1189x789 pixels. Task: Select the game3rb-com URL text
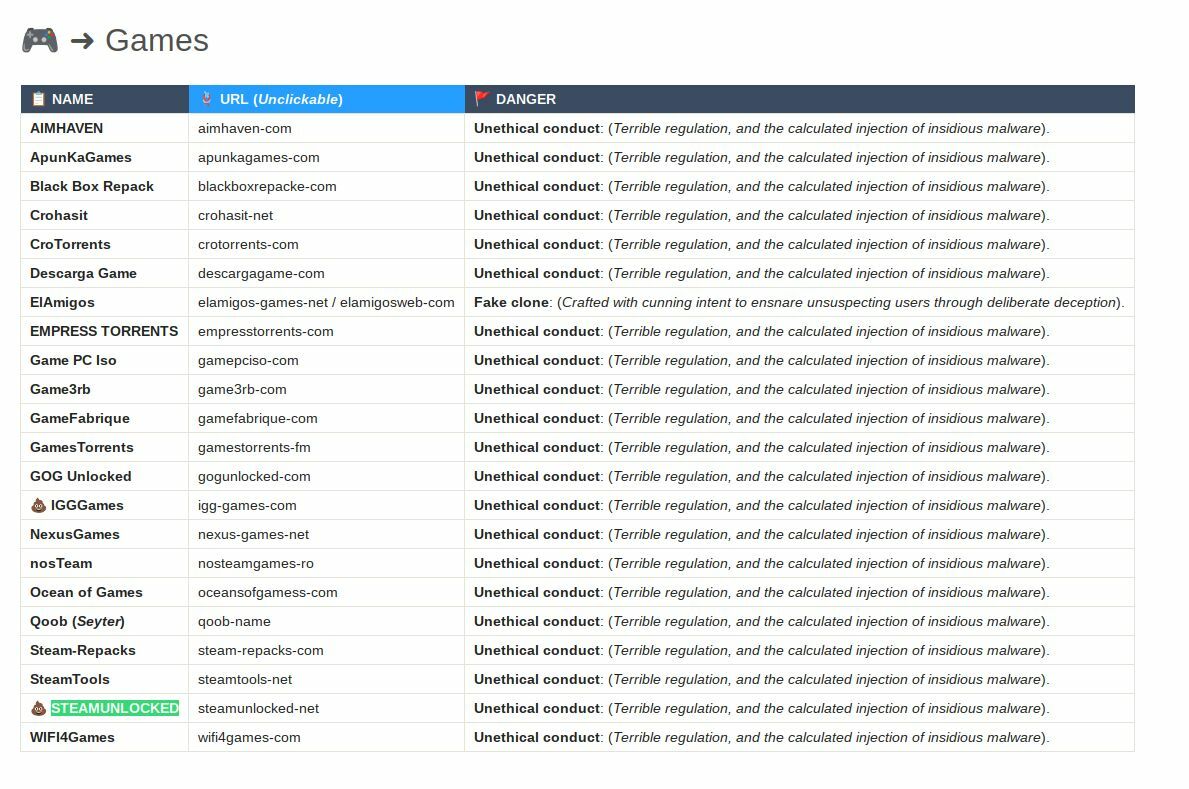tap(242, 390)
